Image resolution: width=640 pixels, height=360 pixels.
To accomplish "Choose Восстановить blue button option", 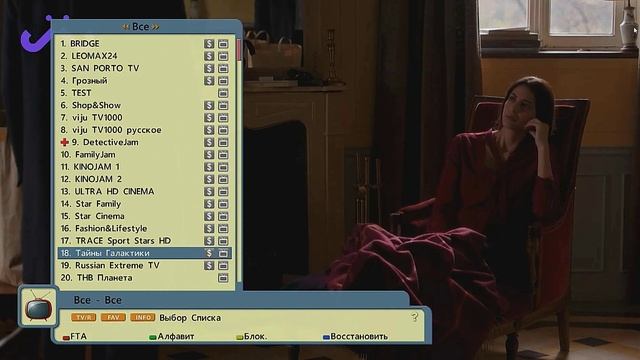I will click(356, 337).
